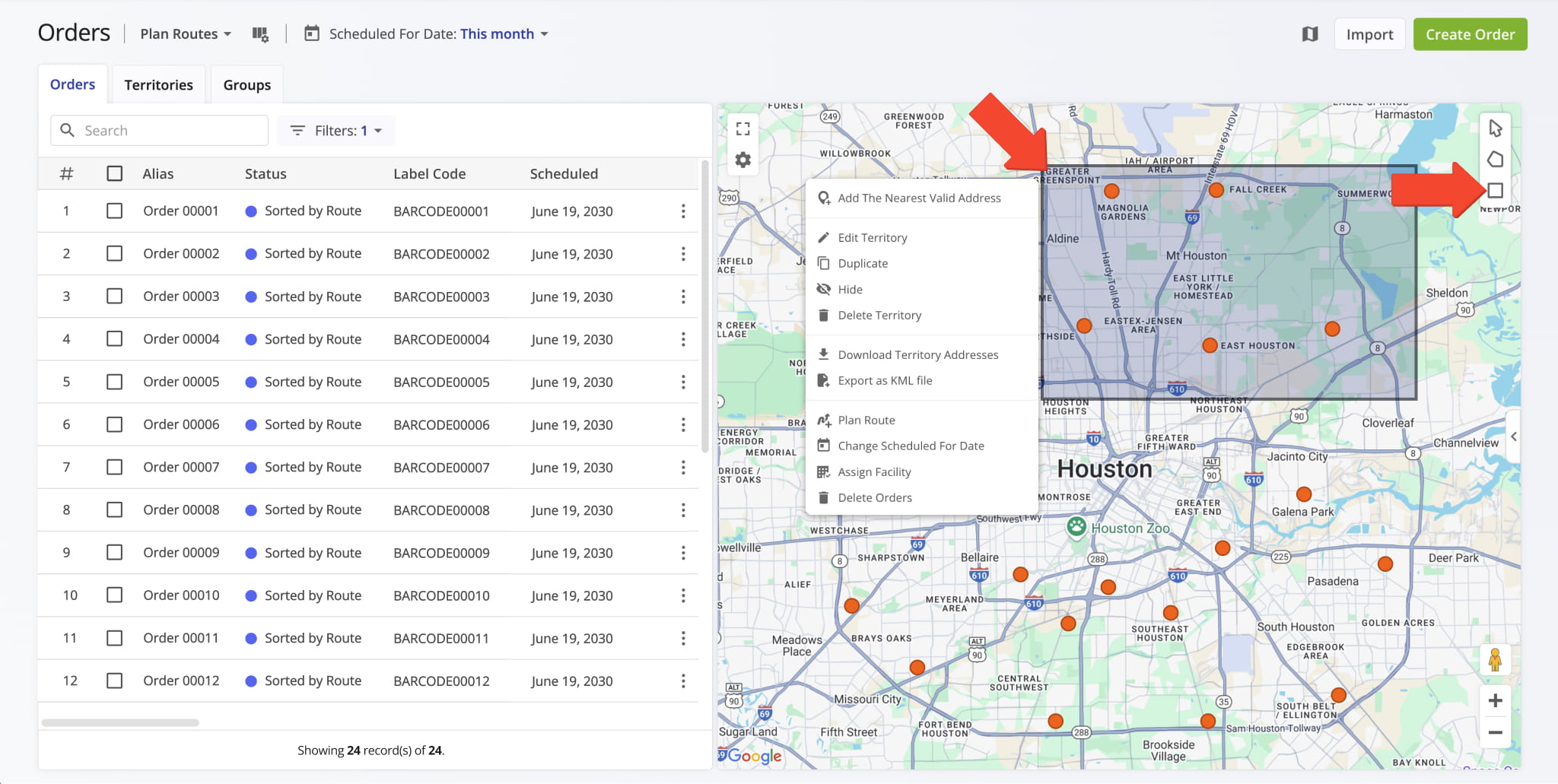Viewport: 1558px width, 784px height.
Task: Click order marker at Galena Park
Action: click(1304, 494)
